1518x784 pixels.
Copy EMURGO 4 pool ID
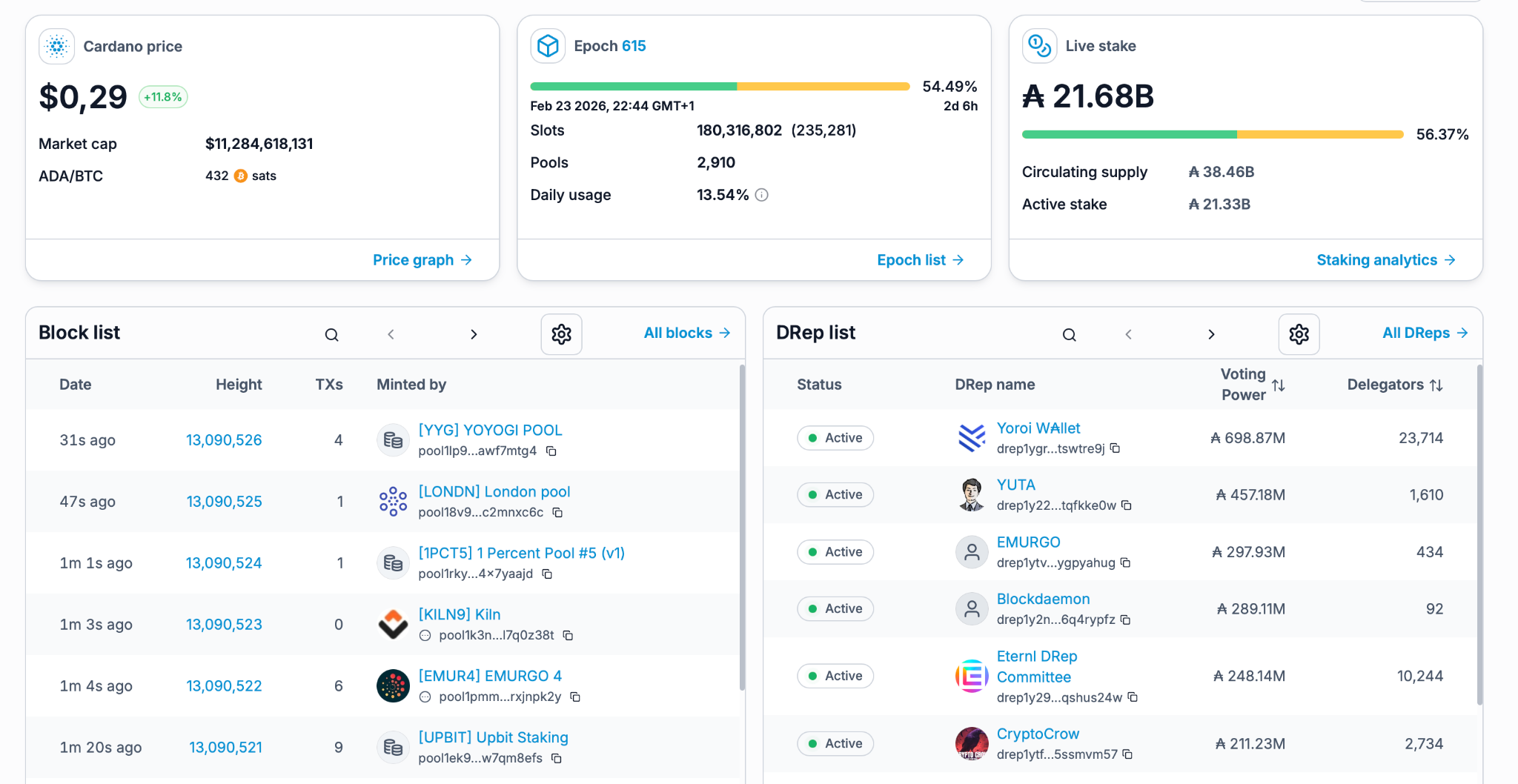(575, 697)
